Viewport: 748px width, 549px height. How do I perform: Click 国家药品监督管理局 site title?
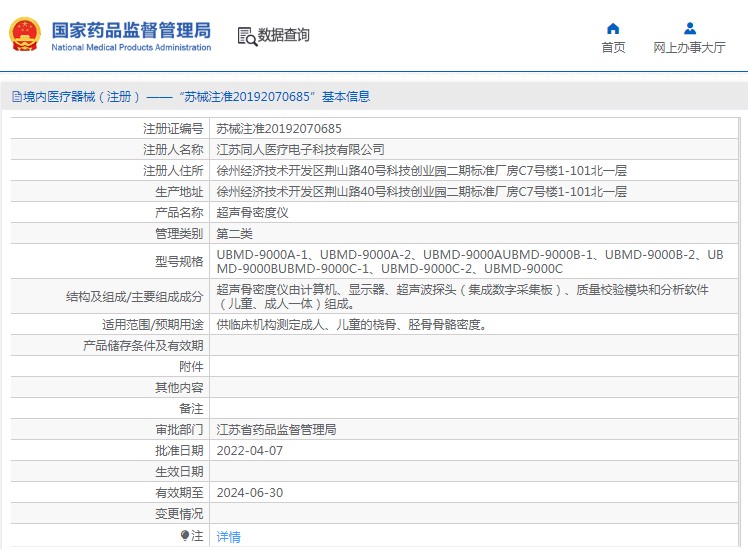click(131, 30)
